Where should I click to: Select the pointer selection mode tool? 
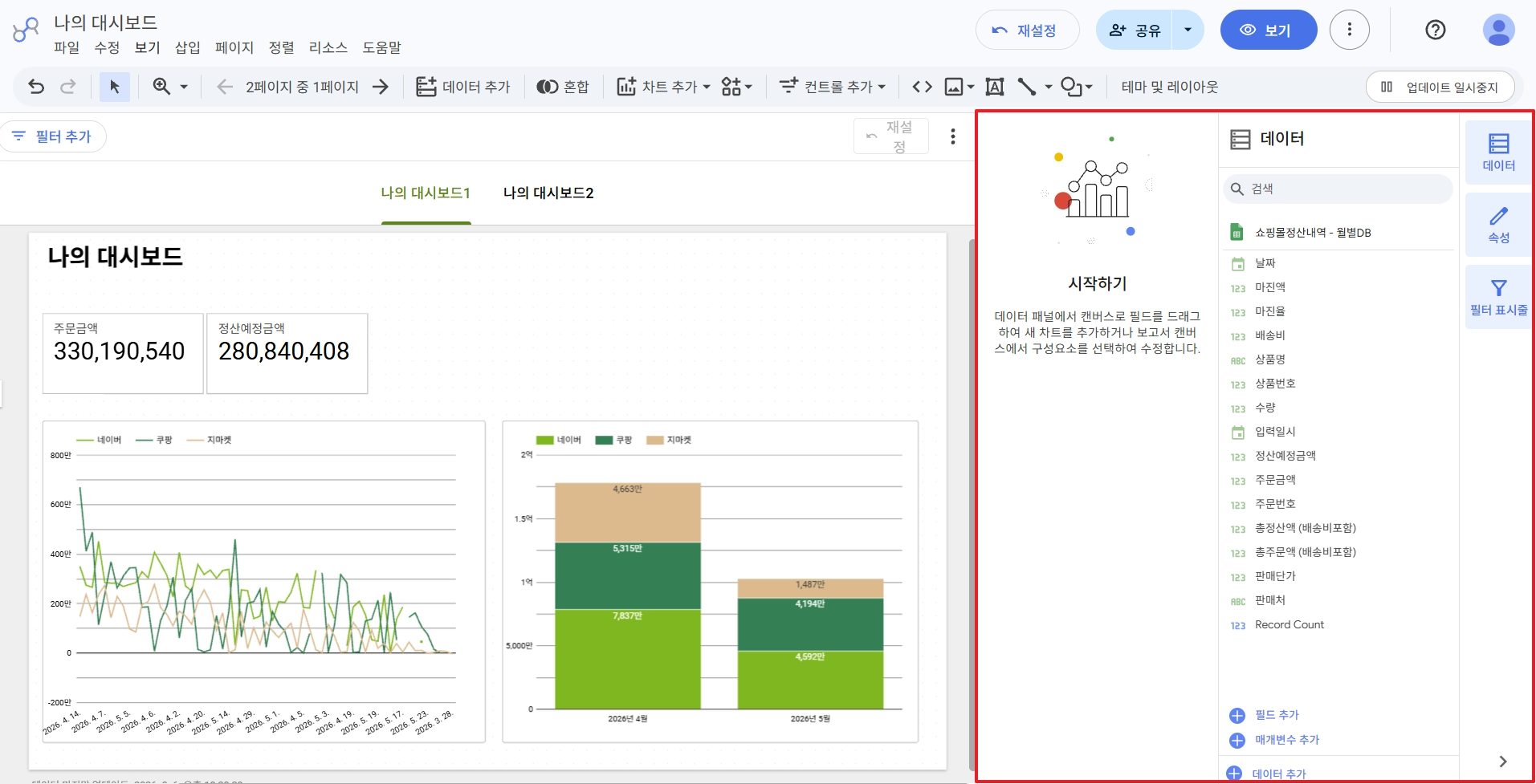pos(115,87)
